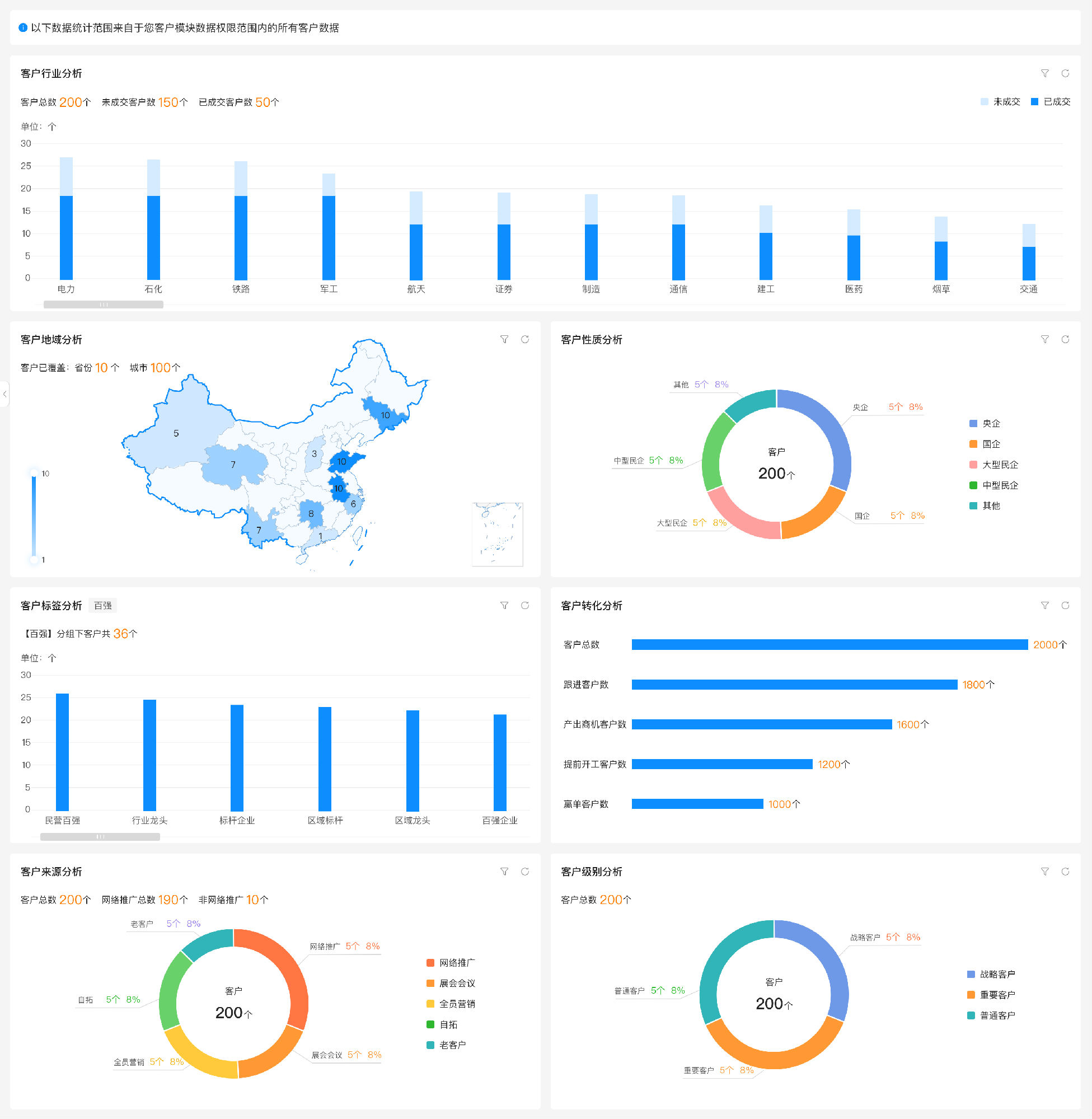
Task: Filter the 客户标签分析 chart
Action: point(504,606)
